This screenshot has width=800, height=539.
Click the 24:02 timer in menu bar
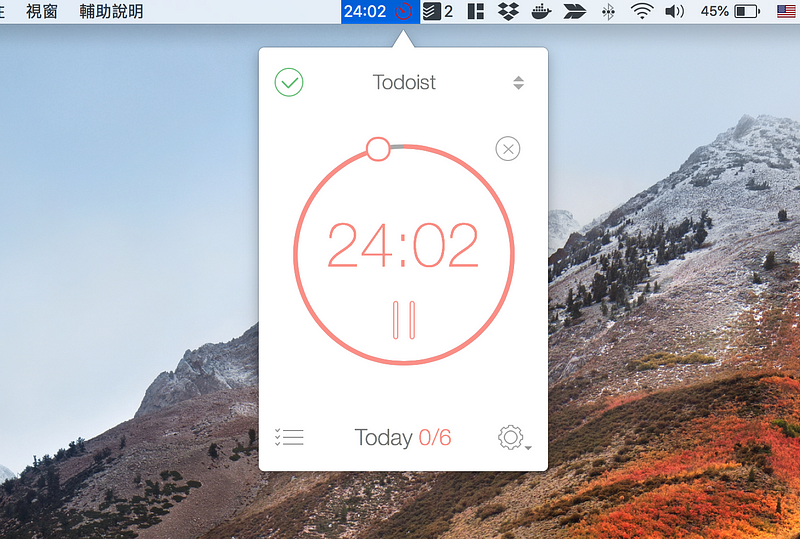365,11
